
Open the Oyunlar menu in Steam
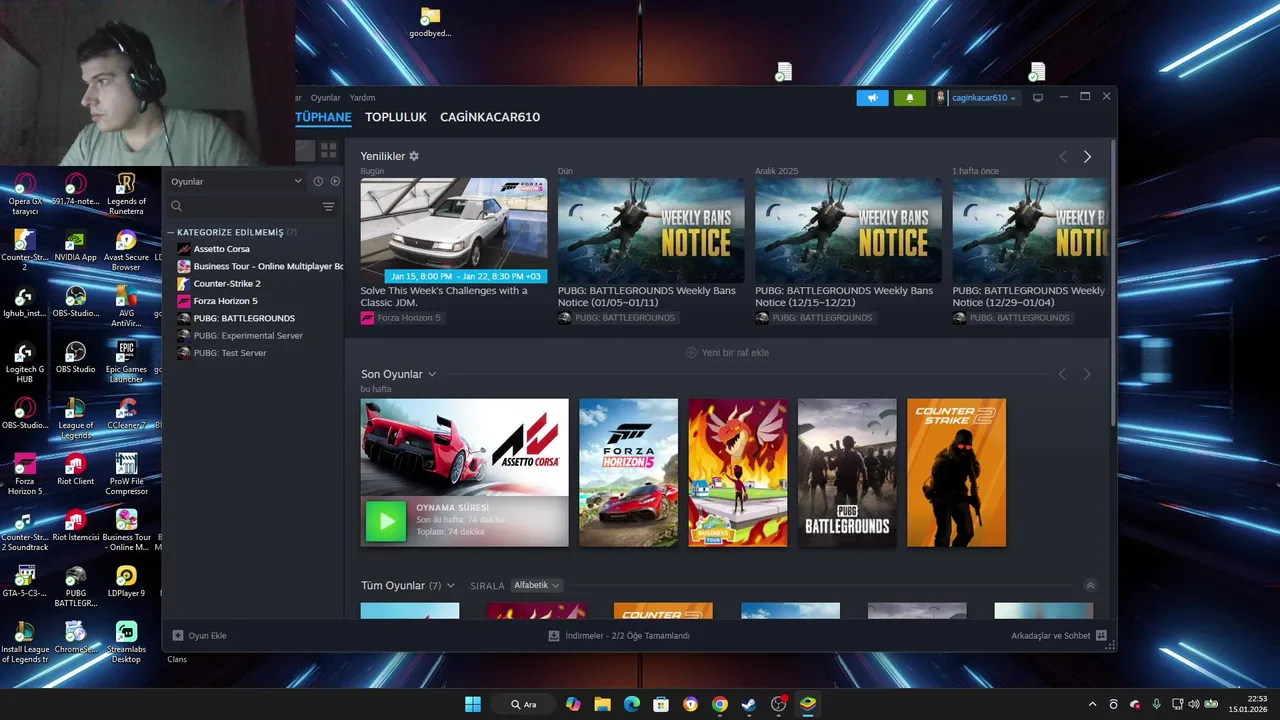[326, 98]
